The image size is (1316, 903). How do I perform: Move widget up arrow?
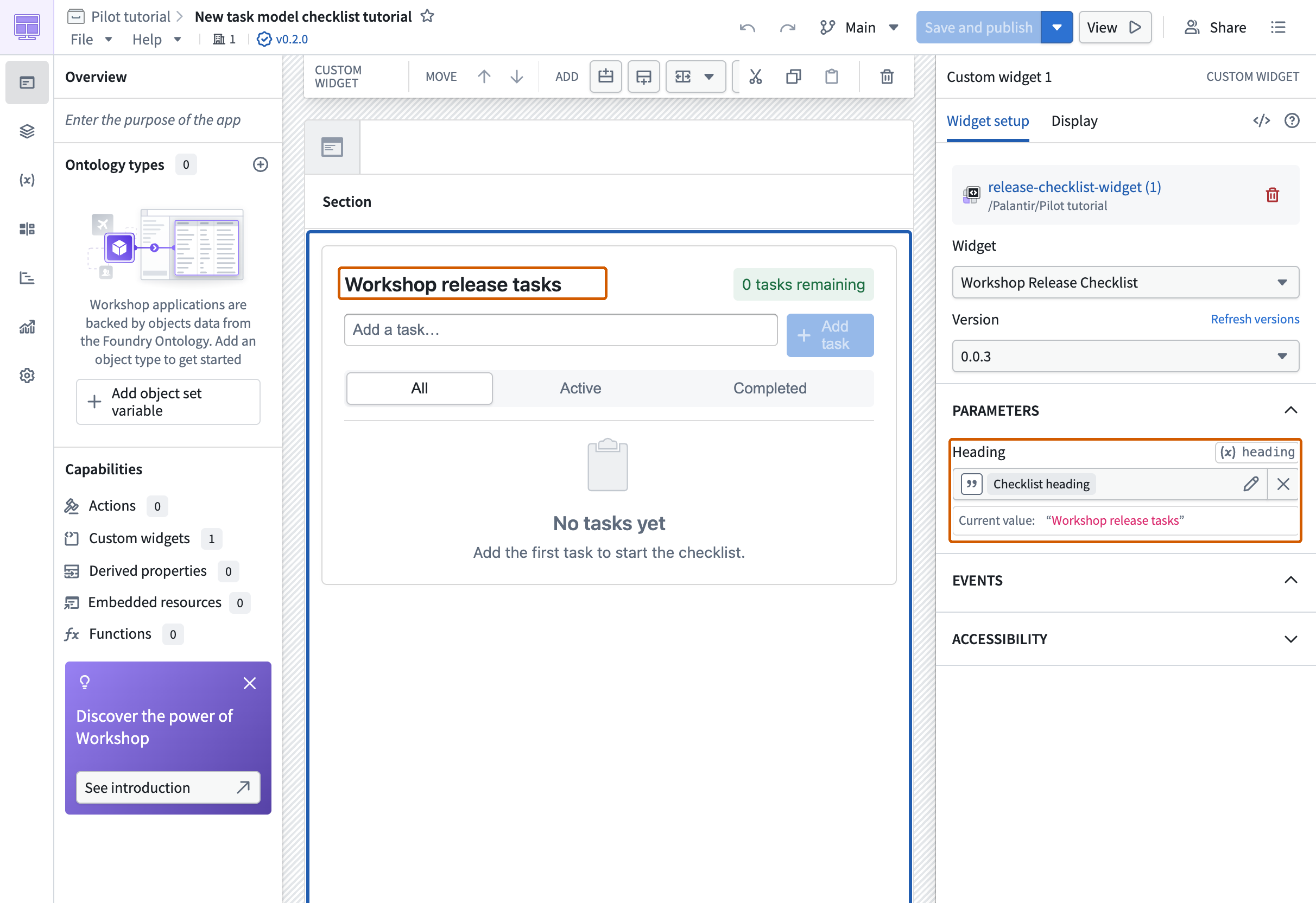(x=484, y=77)
